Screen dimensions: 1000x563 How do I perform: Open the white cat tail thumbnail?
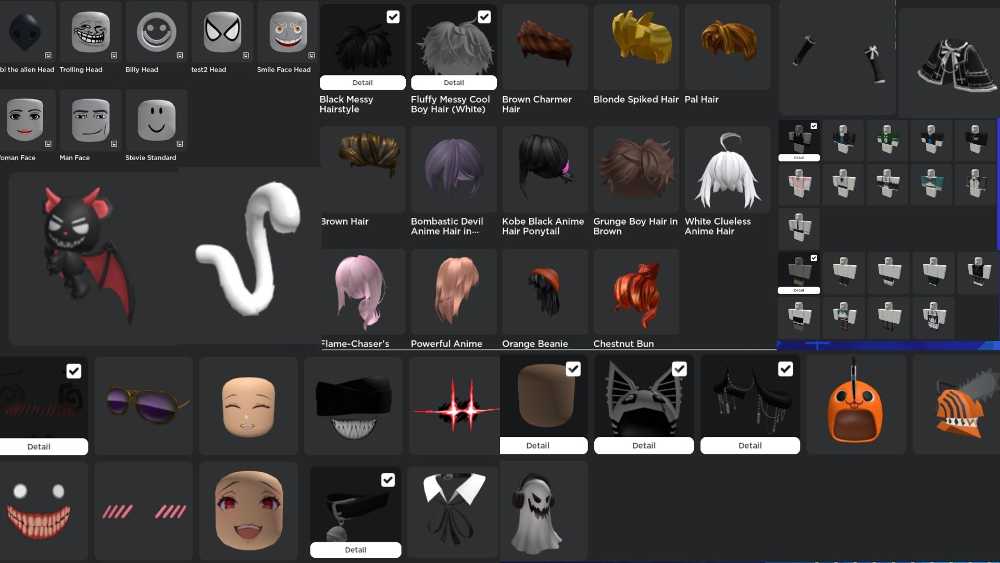250,249
